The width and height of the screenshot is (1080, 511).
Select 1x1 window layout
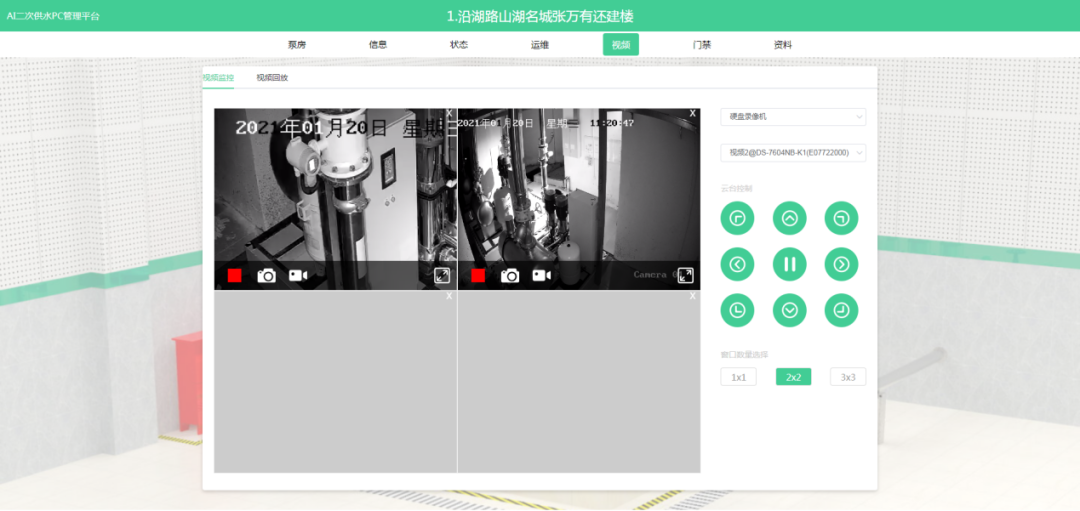coord(738,377)
